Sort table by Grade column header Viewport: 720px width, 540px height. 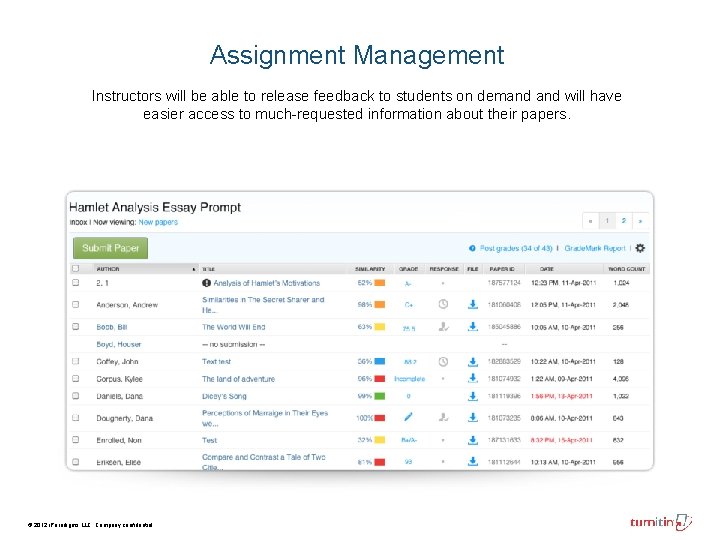[x=408, y=269]
